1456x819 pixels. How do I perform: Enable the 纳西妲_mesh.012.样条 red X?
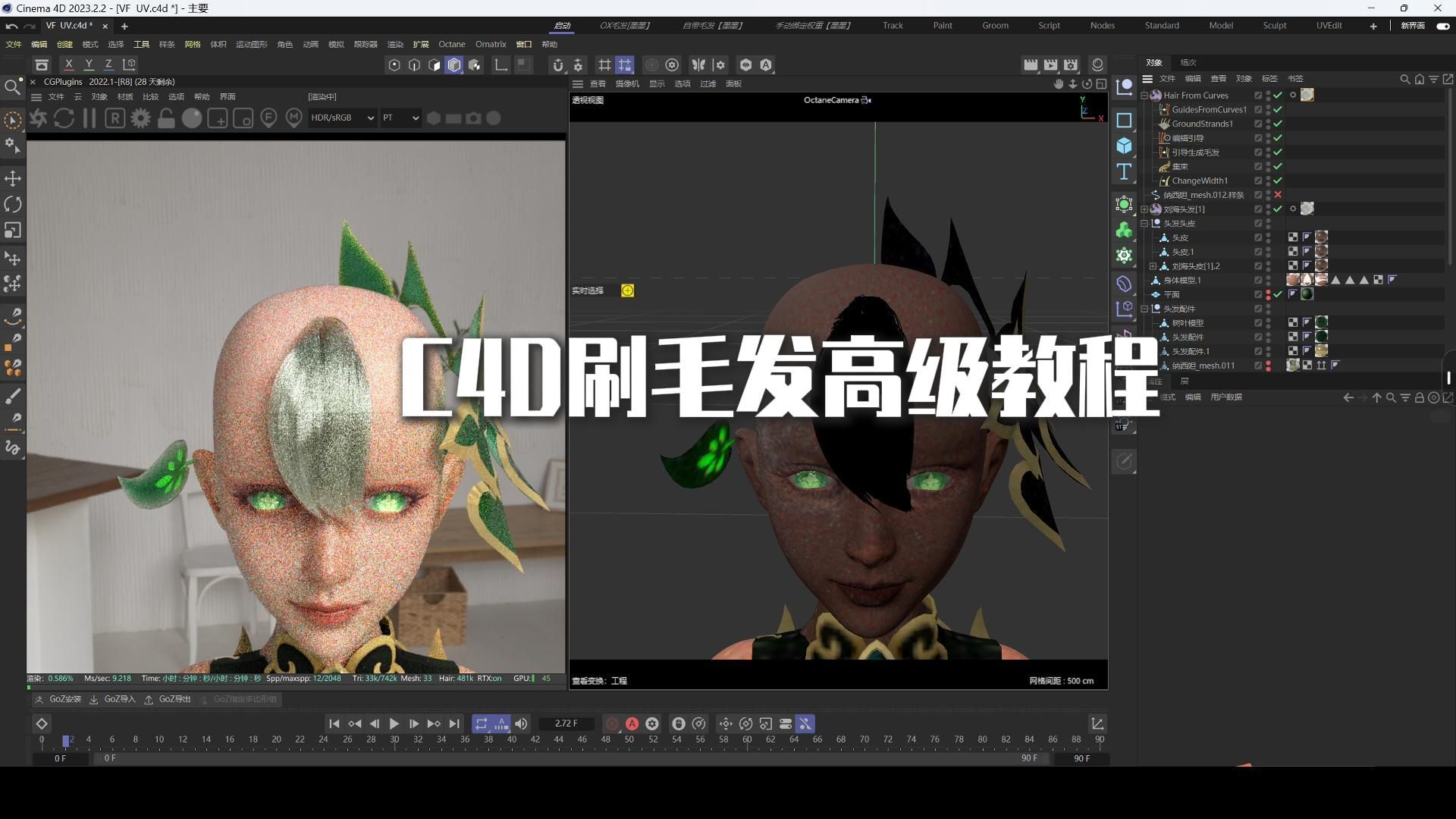click(x=1278, y=195)
